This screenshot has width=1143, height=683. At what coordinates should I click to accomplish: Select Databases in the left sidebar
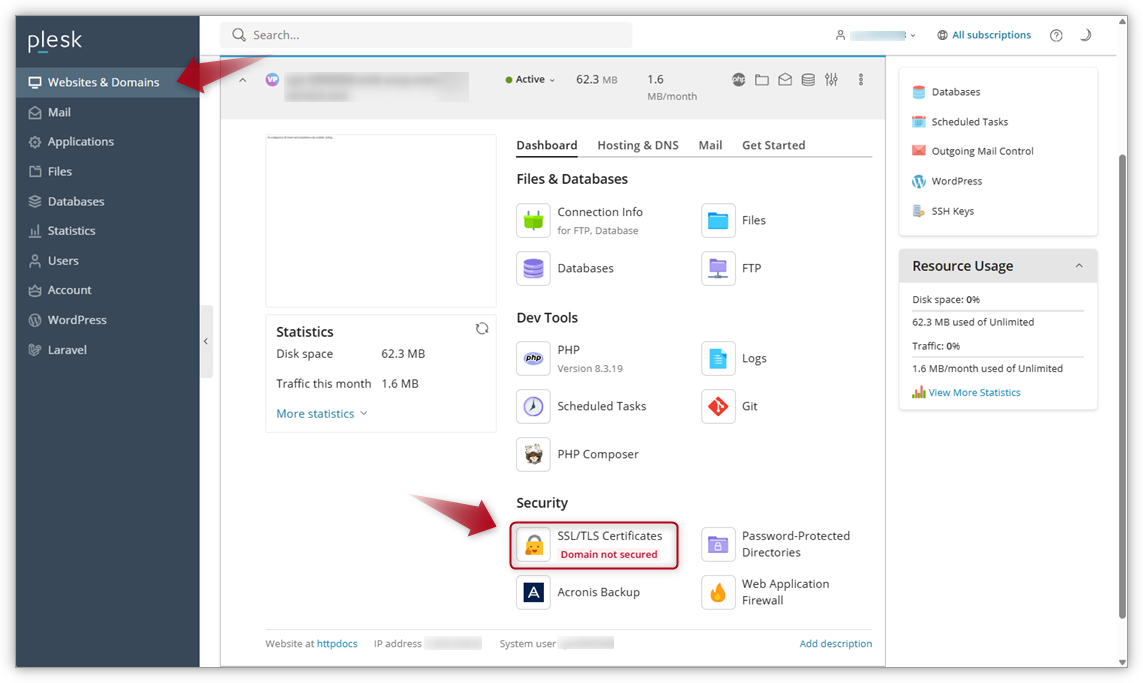click(76, 202)
